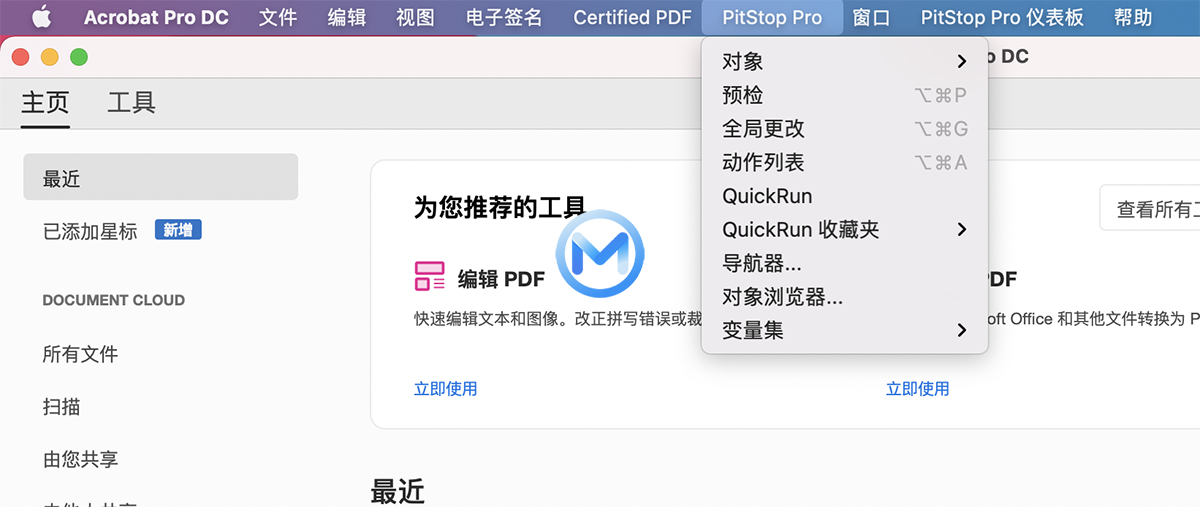Open the 电子签名 menu
The width and height of the screenshot is (1200, 507).
(504, 17)
